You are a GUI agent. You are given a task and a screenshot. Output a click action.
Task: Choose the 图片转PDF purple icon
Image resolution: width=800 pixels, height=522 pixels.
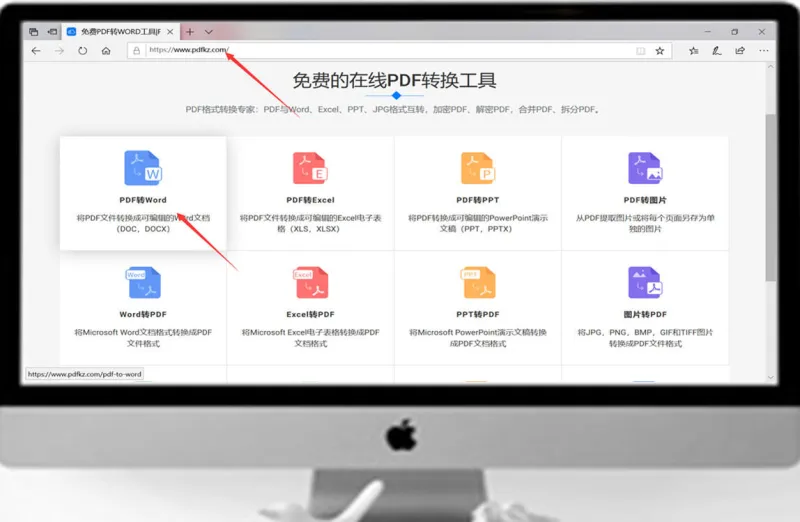pyautogui.click(x=645, y=282)
